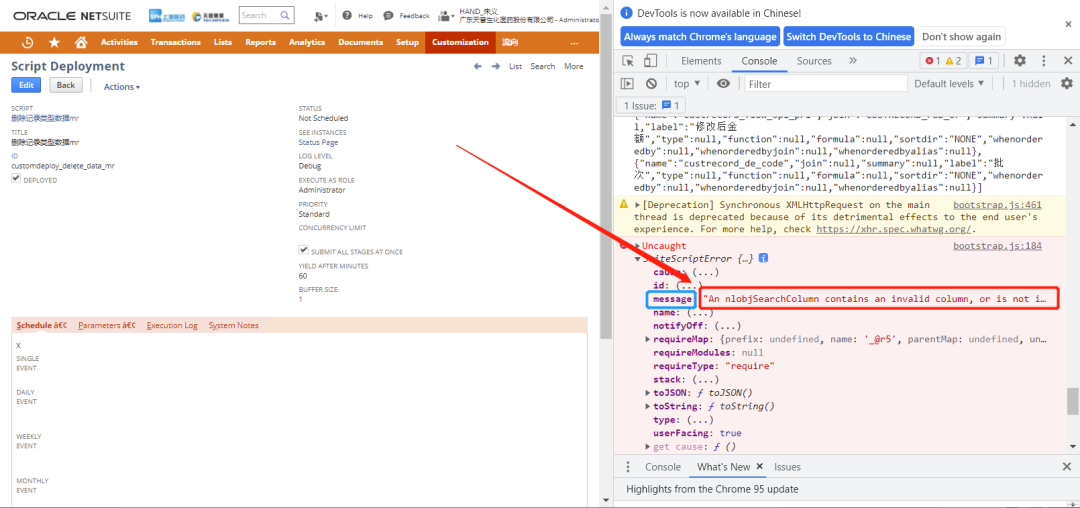1080x508 pixels.
Task: Click Switch DevTools to Chinese button
Action: click(x=849, y=36)
